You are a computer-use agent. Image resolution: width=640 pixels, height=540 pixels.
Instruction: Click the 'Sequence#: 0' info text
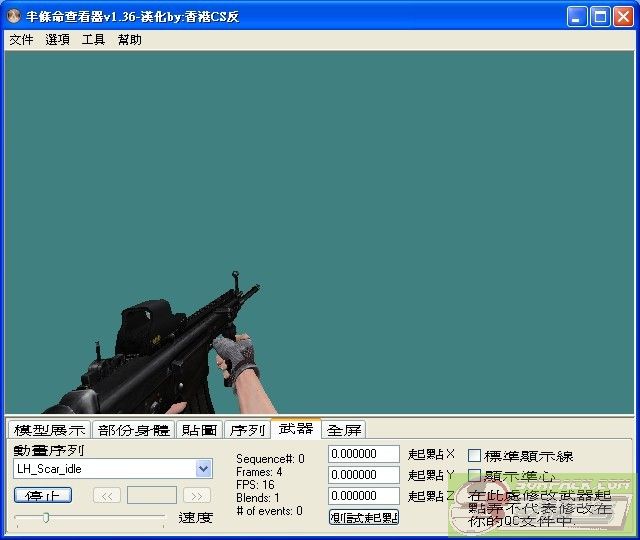coord(270,459)
